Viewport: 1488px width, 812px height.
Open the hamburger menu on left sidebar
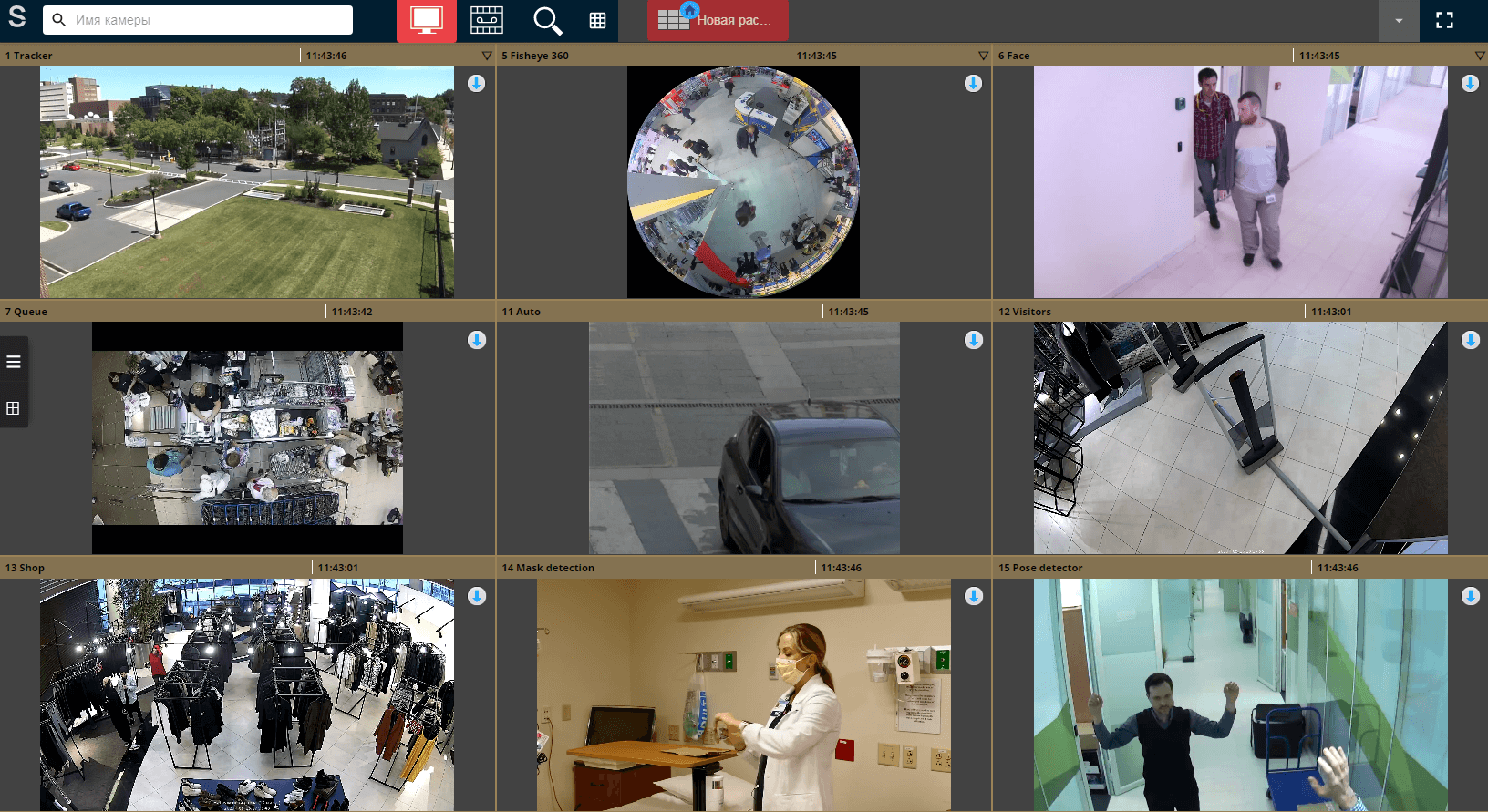(14, 362)
